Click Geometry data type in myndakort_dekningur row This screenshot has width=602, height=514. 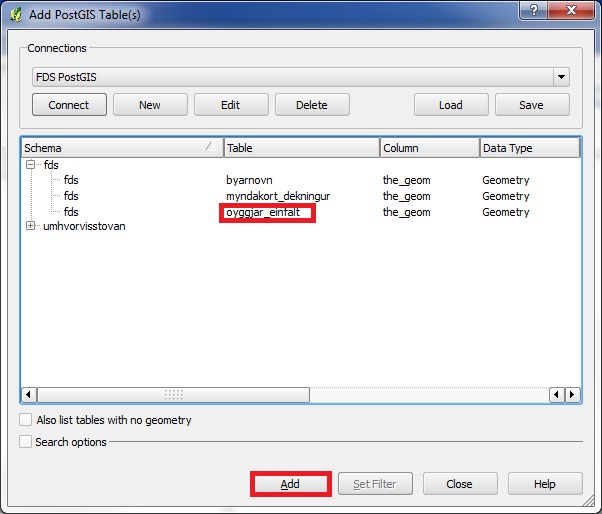(x=506, y=196)
